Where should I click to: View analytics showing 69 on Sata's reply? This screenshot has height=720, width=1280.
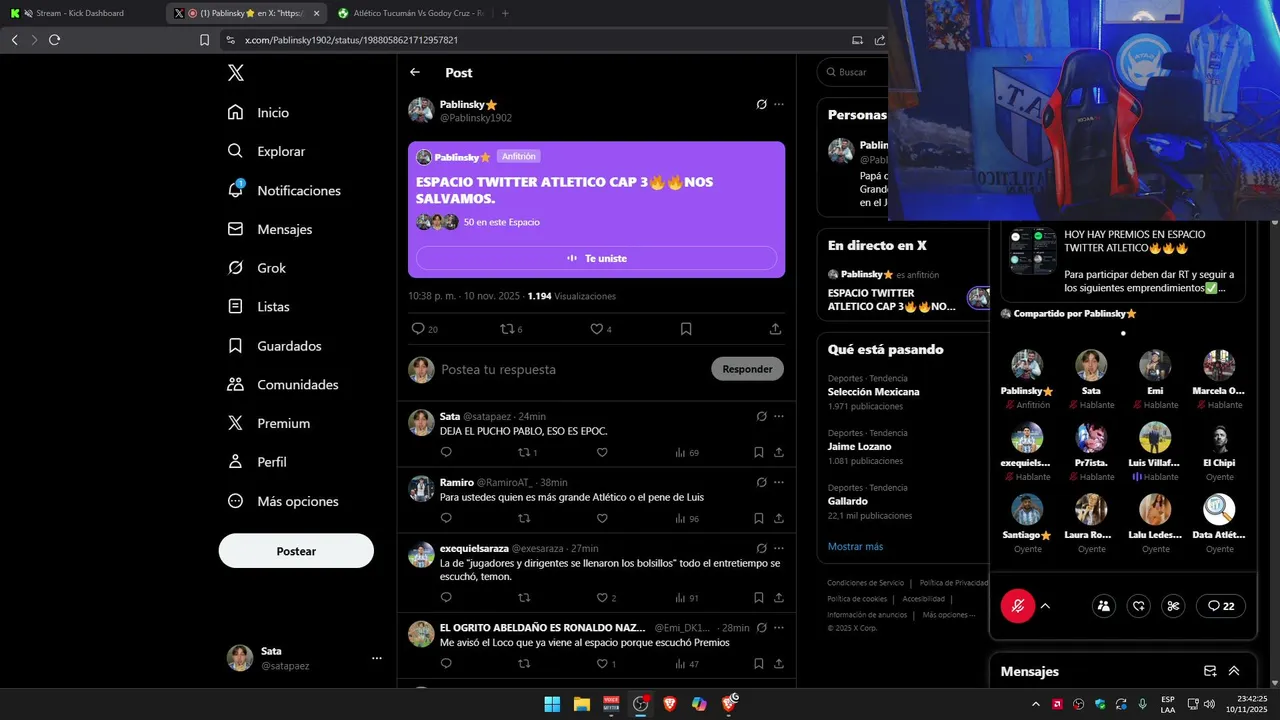pos(687,452)
